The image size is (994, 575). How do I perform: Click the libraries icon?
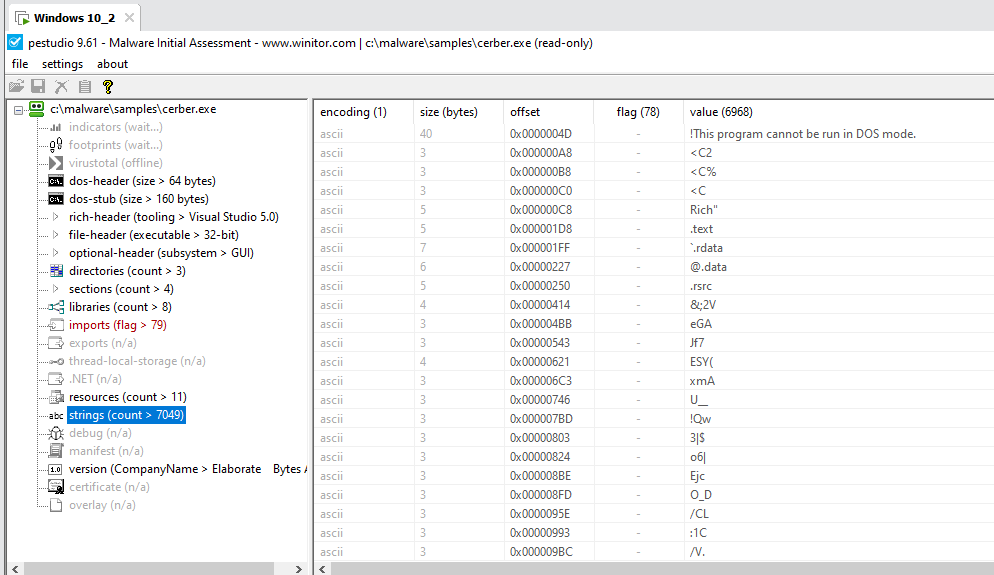click(56, 307)
